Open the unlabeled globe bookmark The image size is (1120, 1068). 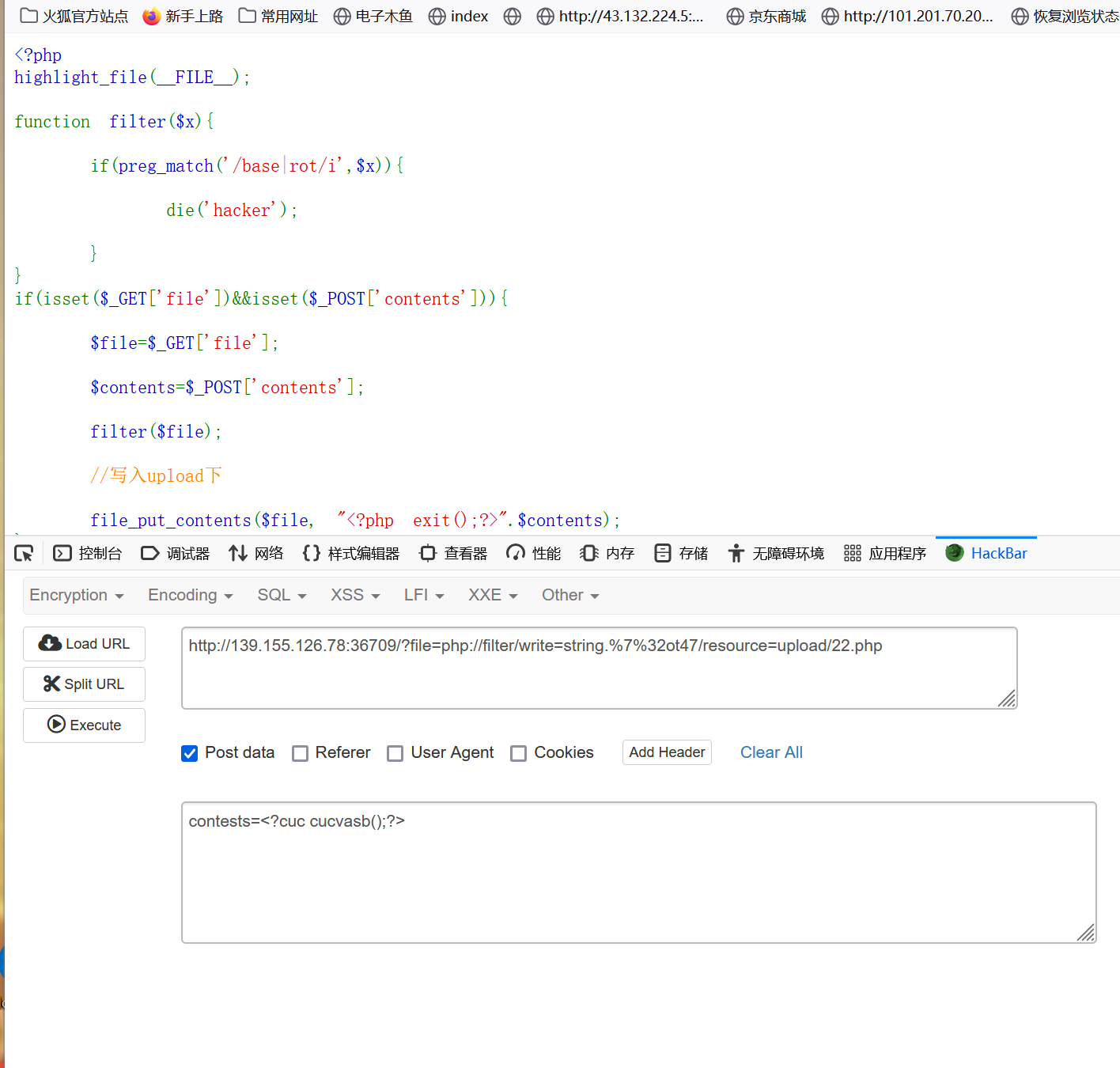(513, 16)
